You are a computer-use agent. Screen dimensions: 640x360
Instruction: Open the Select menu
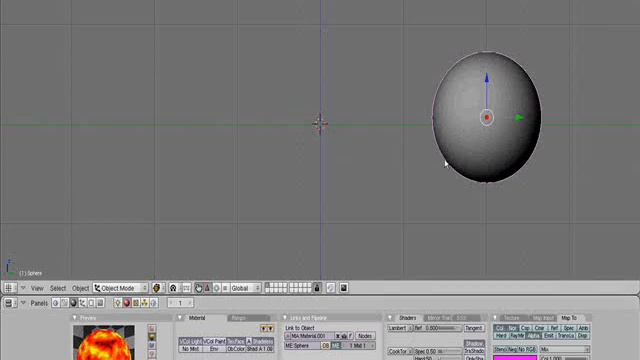(x=58, y=288)
